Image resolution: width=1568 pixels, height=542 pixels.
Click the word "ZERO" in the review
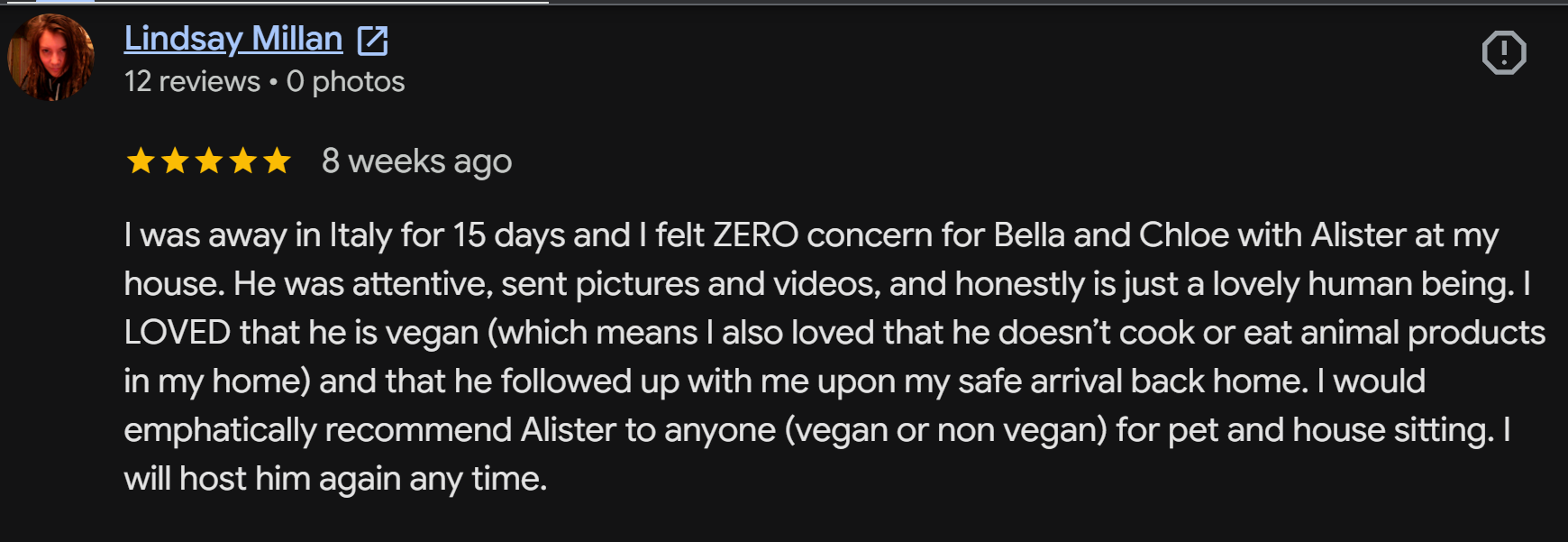pyautogui.click(x=755, y=235)
